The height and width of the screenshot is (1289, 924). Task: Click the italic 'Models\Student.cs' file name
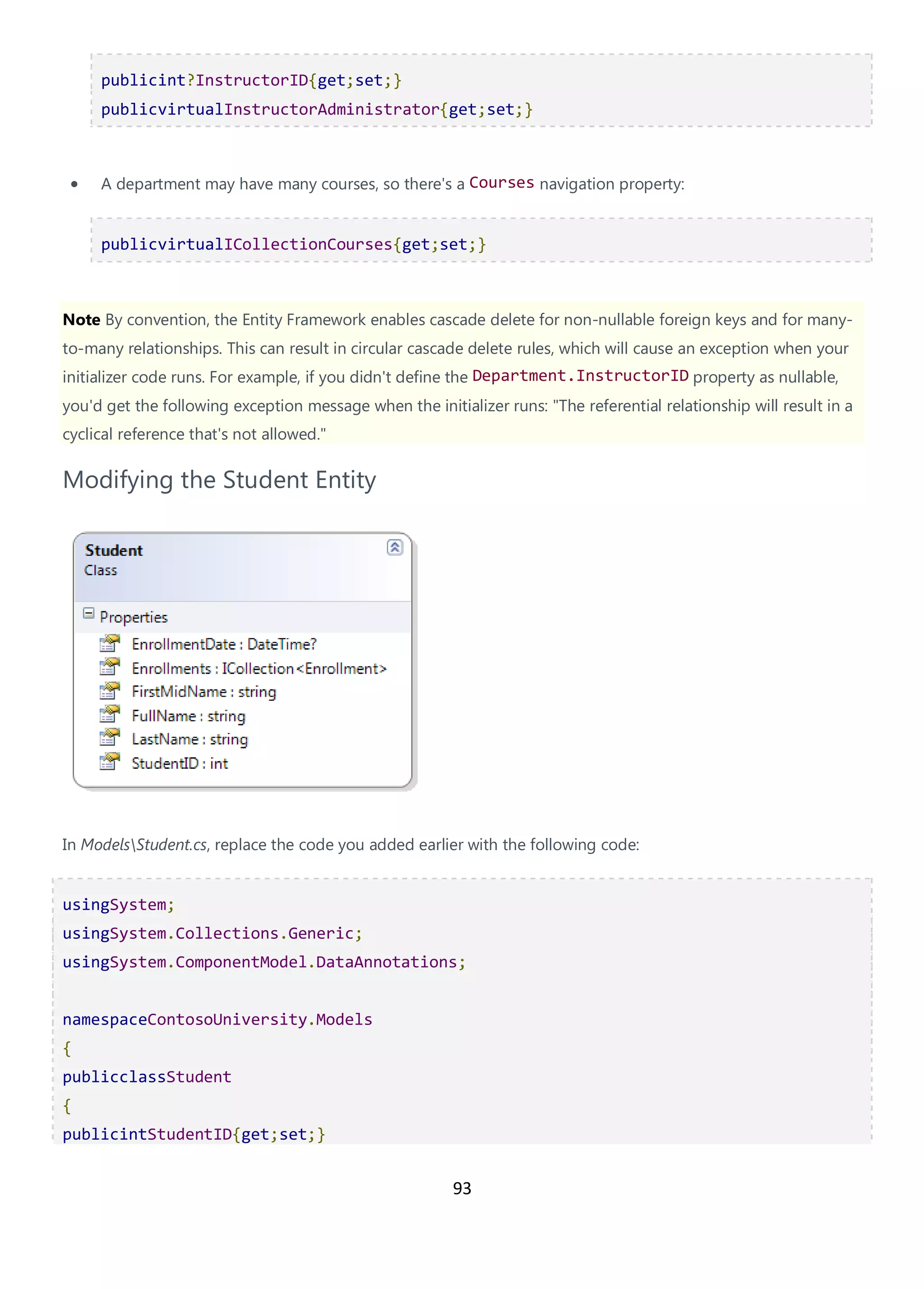144,845
